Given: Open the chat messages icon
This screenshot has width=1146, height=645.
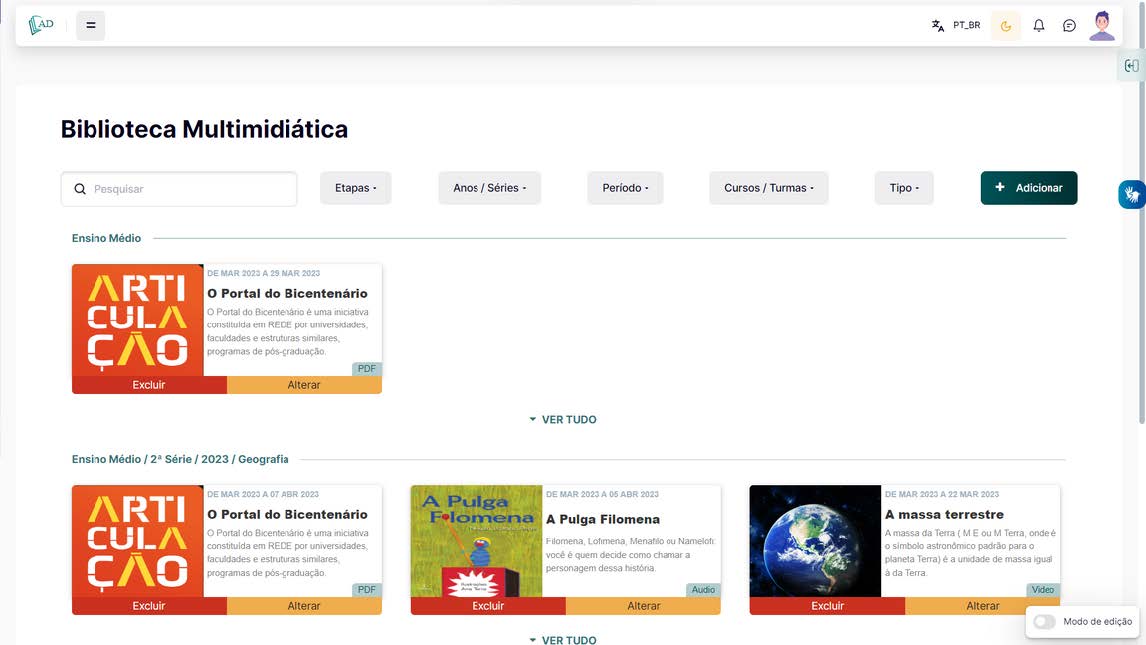Looking at the screenshot, I should [1069, 26].
